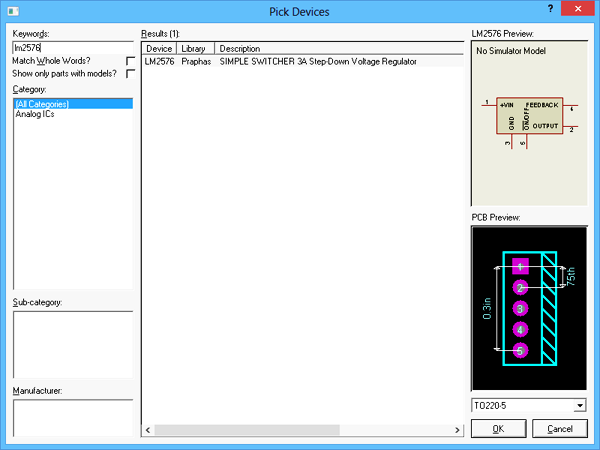The image size is (600, 450).
Task: Confirm selection with OK button
Action: pos(498,429)
